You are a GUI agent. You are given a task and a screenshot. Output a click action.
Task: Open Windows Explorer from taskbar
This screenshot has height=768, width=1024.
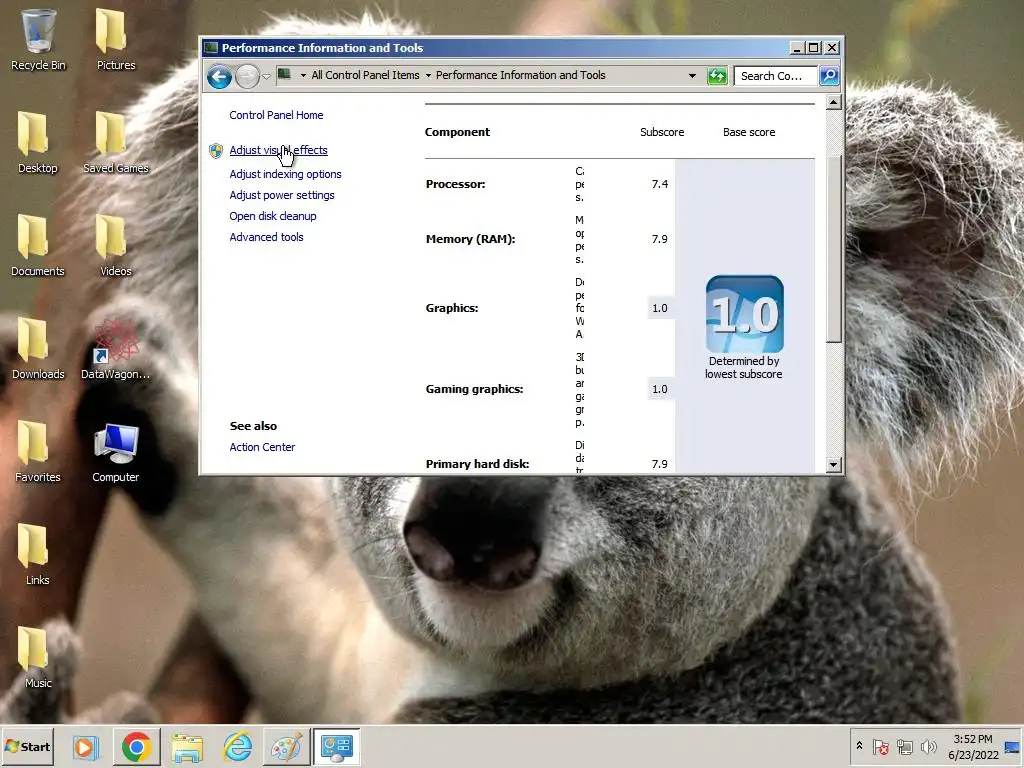pyautogui.click(x=187, y=747)
